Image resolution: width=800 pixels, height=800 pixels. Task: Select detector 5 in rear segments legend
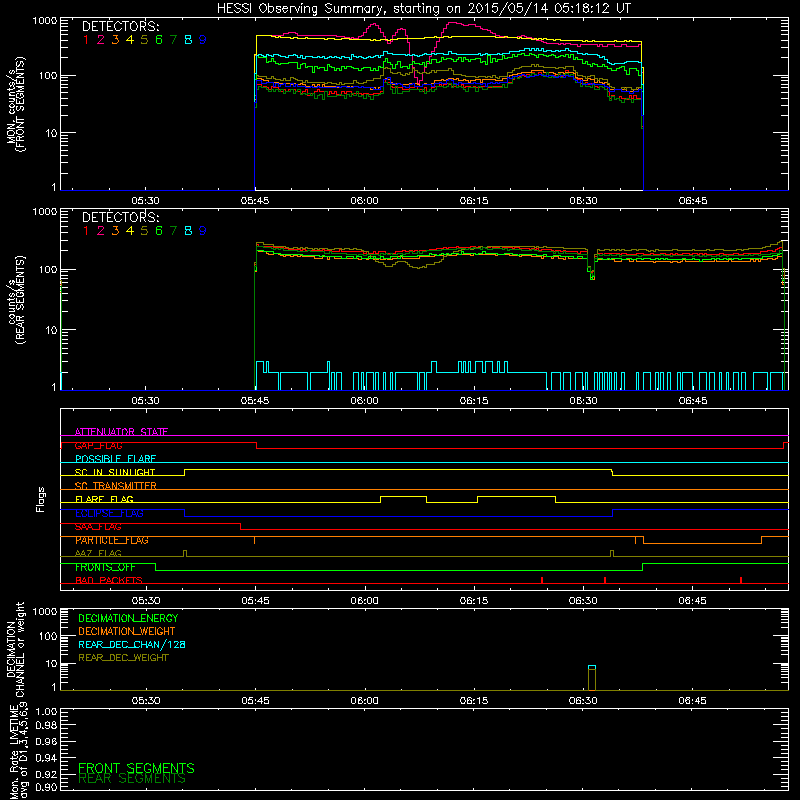click(x=144, y=231)
